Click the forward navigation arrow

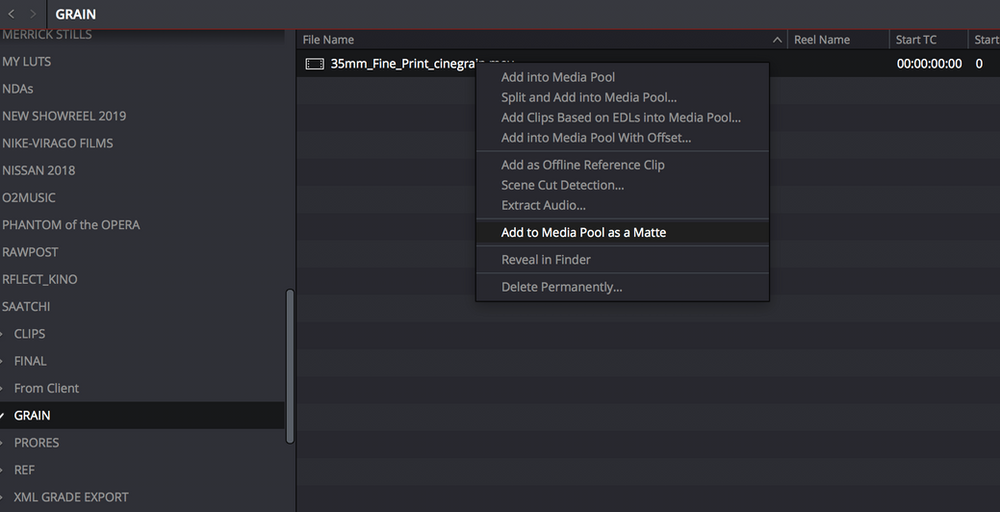(x=33, y=14)
